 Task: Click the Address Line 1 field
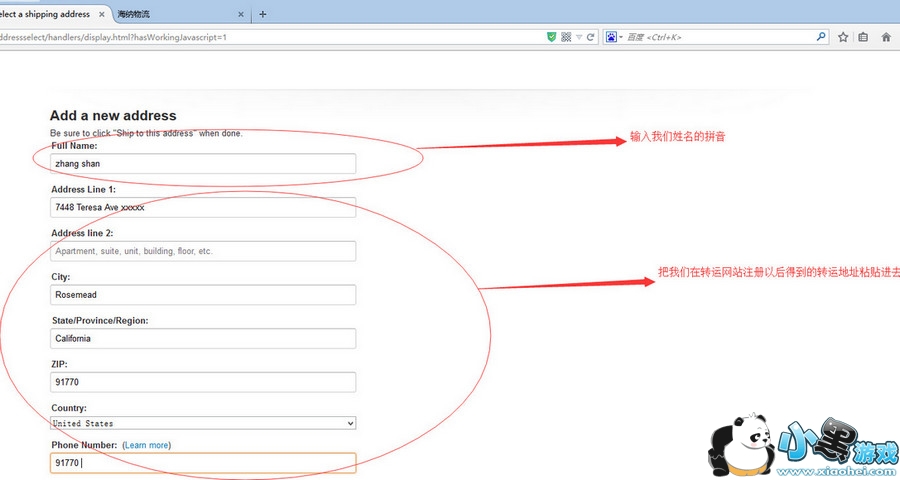pyautogui.click(x=203, y=207)
